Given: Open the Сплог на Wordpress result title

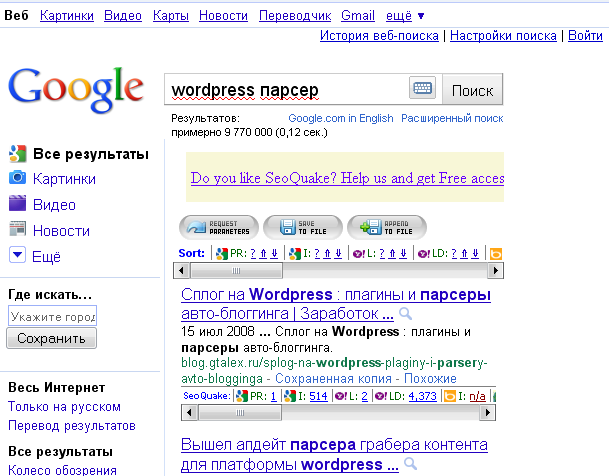Looking at the screenshot, I should pyautogui.click(x=336, y=304).
